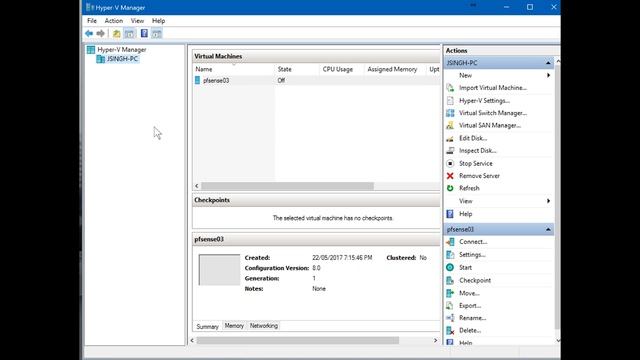The height and width of the screenshot is (360, 640).
Task: Click the Edit Disk... action text
Action: point(473,138)
